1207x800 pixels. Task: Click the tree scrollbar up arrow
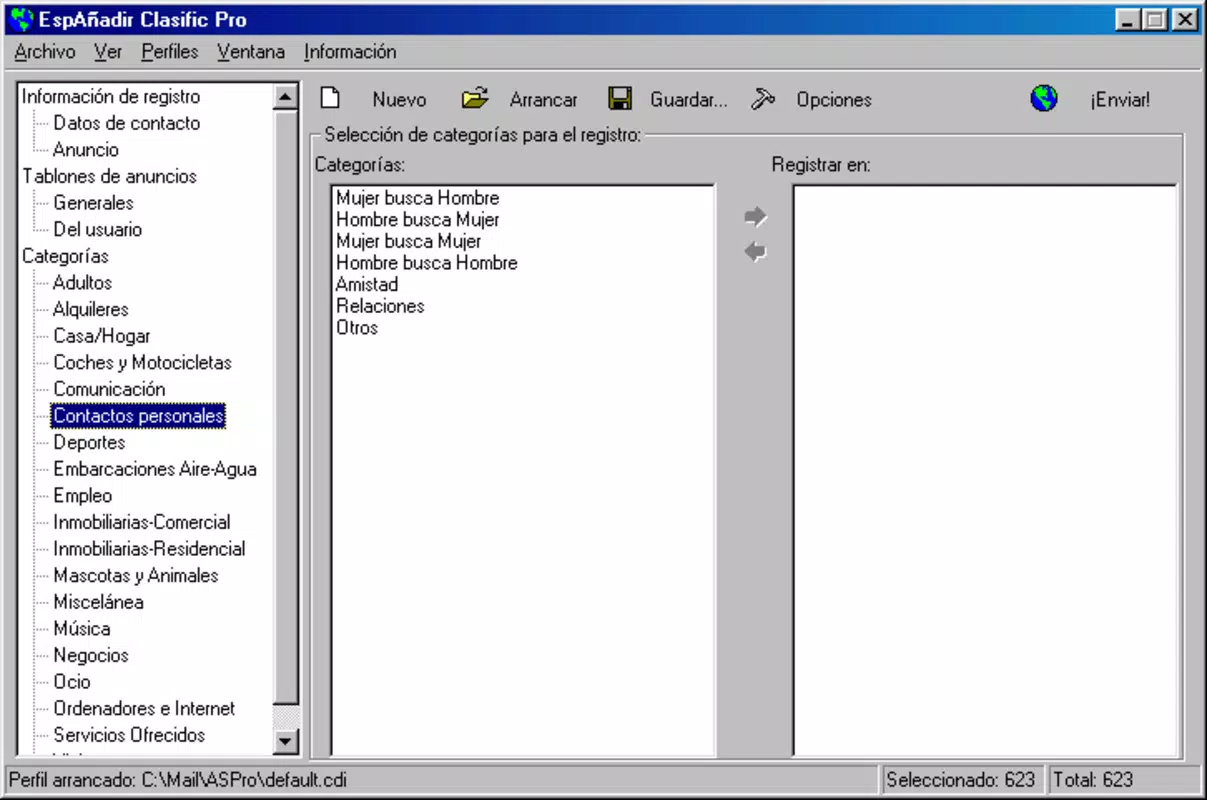point(286,97)
